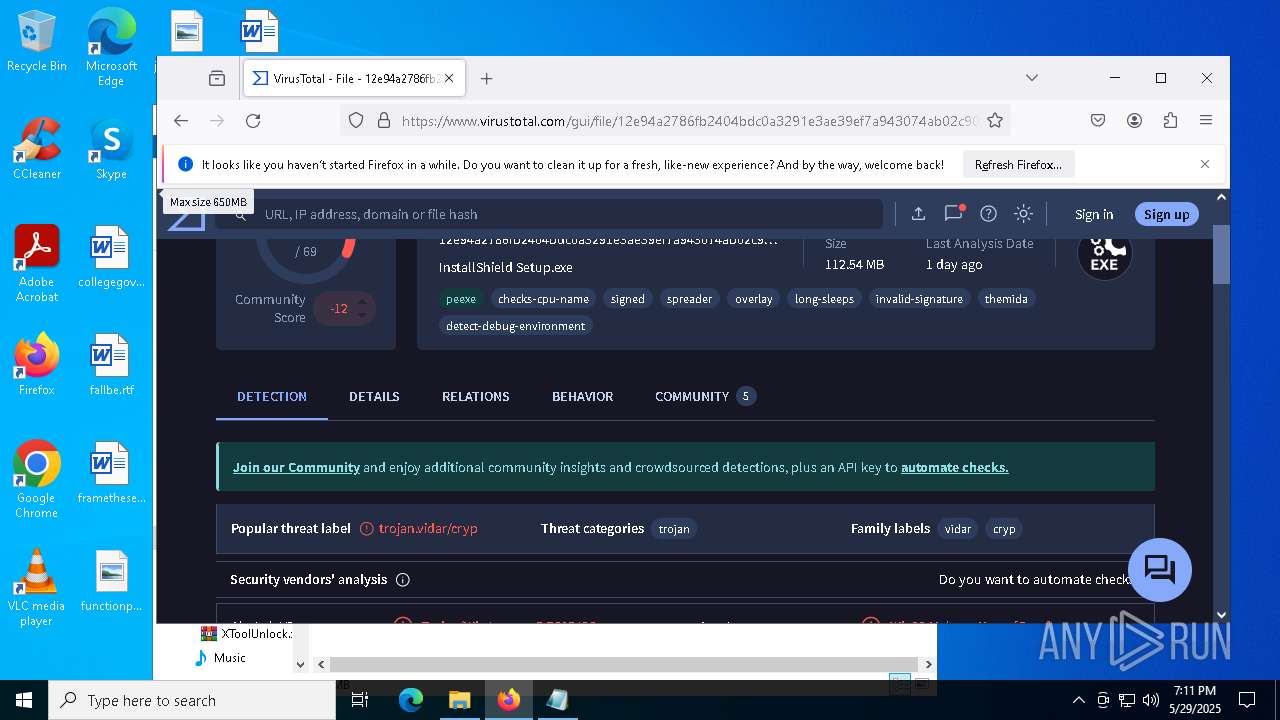Increase community score with up arrow
The height and width of the screenshot is (720, 1280).
click(363, 301)
